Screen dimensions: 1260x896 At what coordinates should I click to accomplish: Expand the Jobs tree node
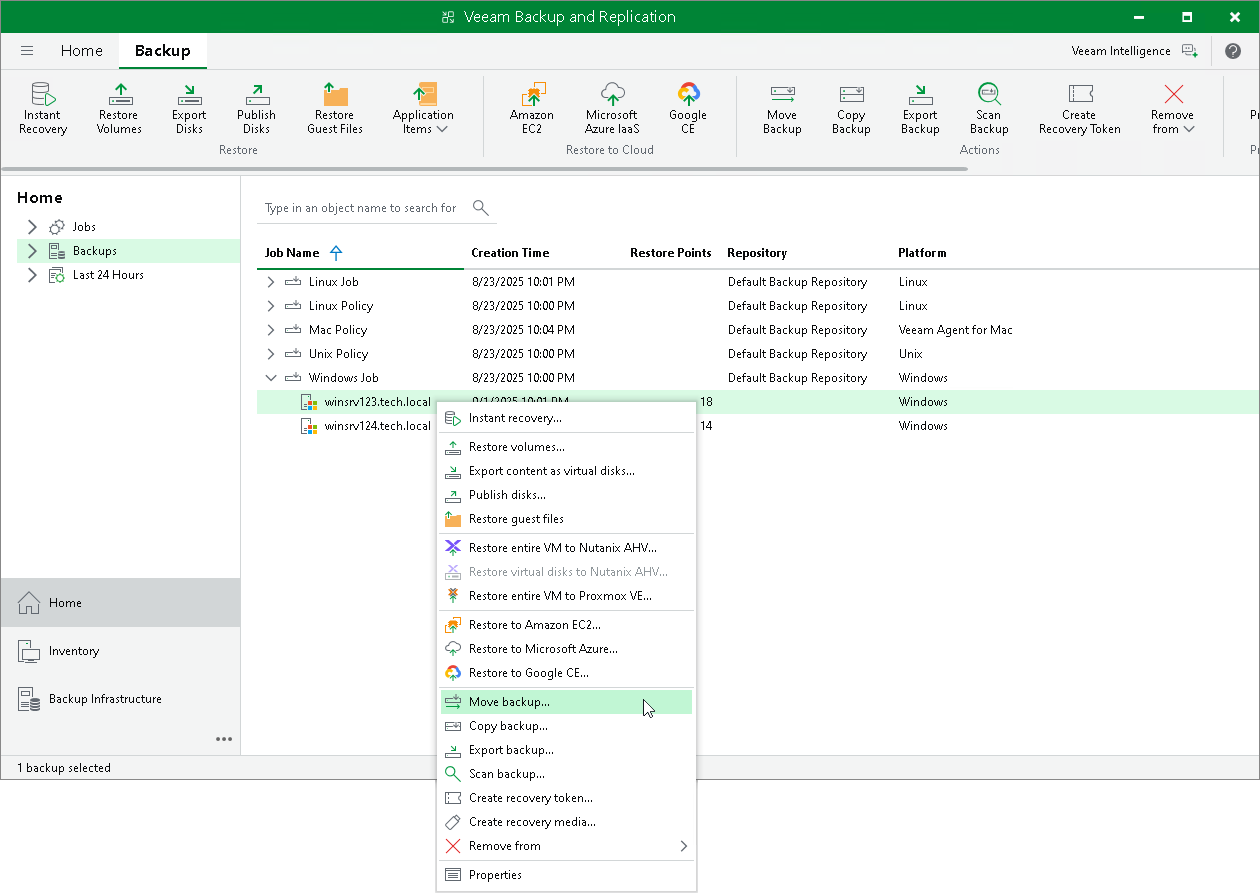(32, 227)
